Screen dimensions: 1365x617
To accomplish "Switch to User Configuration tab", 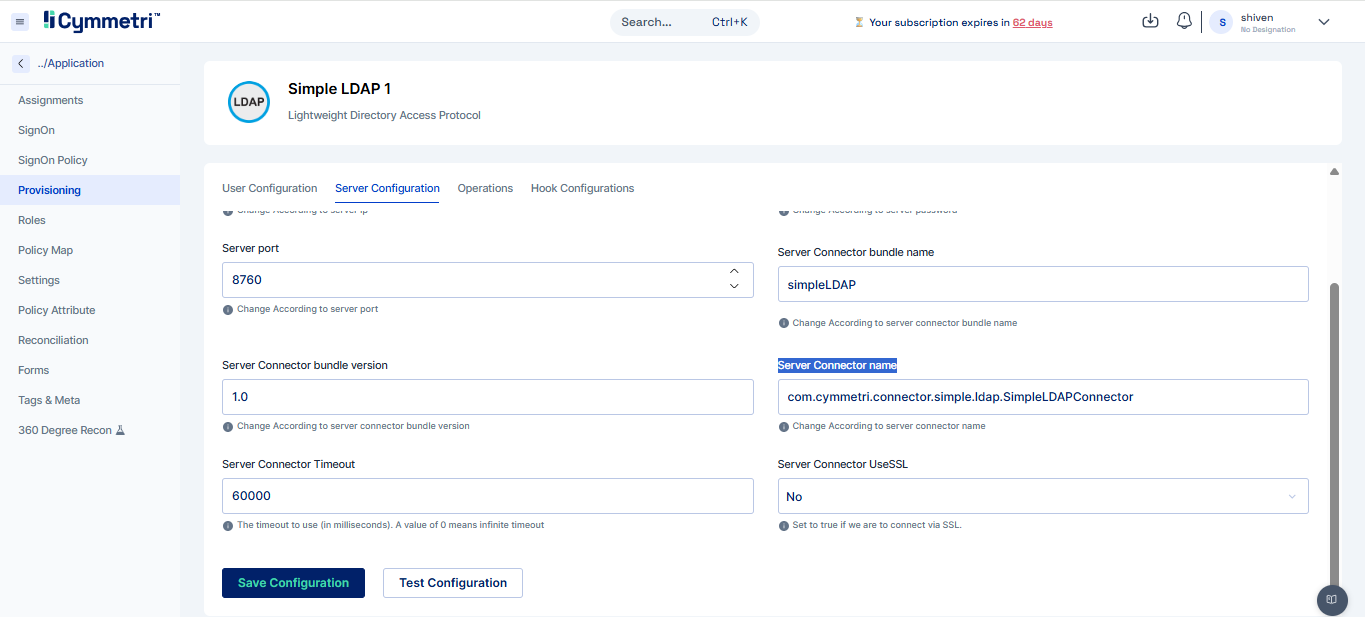I will 270,188.
